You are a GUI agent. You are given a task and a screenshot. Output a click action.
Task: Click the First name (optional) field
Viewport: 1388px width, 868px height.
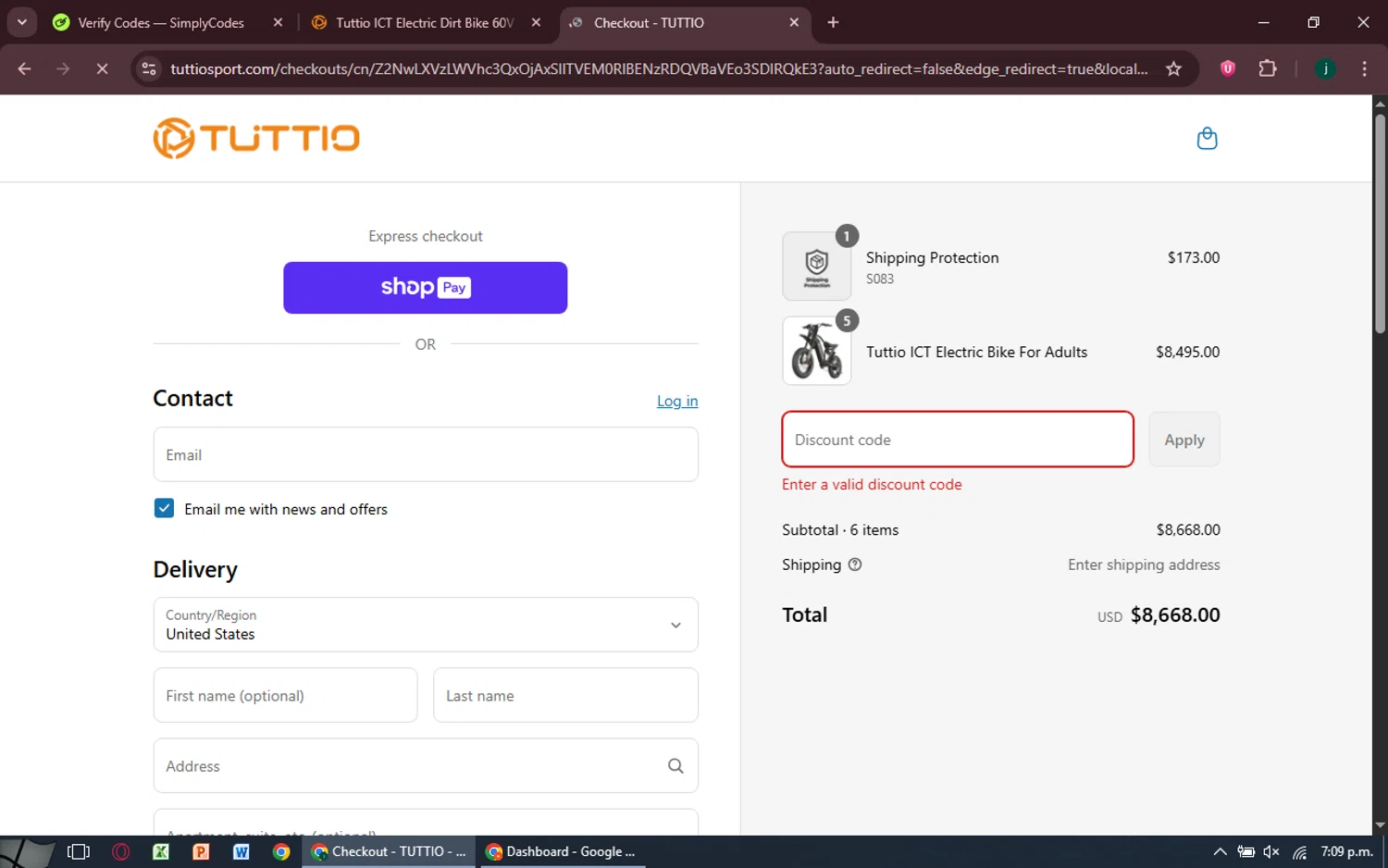pos(285,695)
